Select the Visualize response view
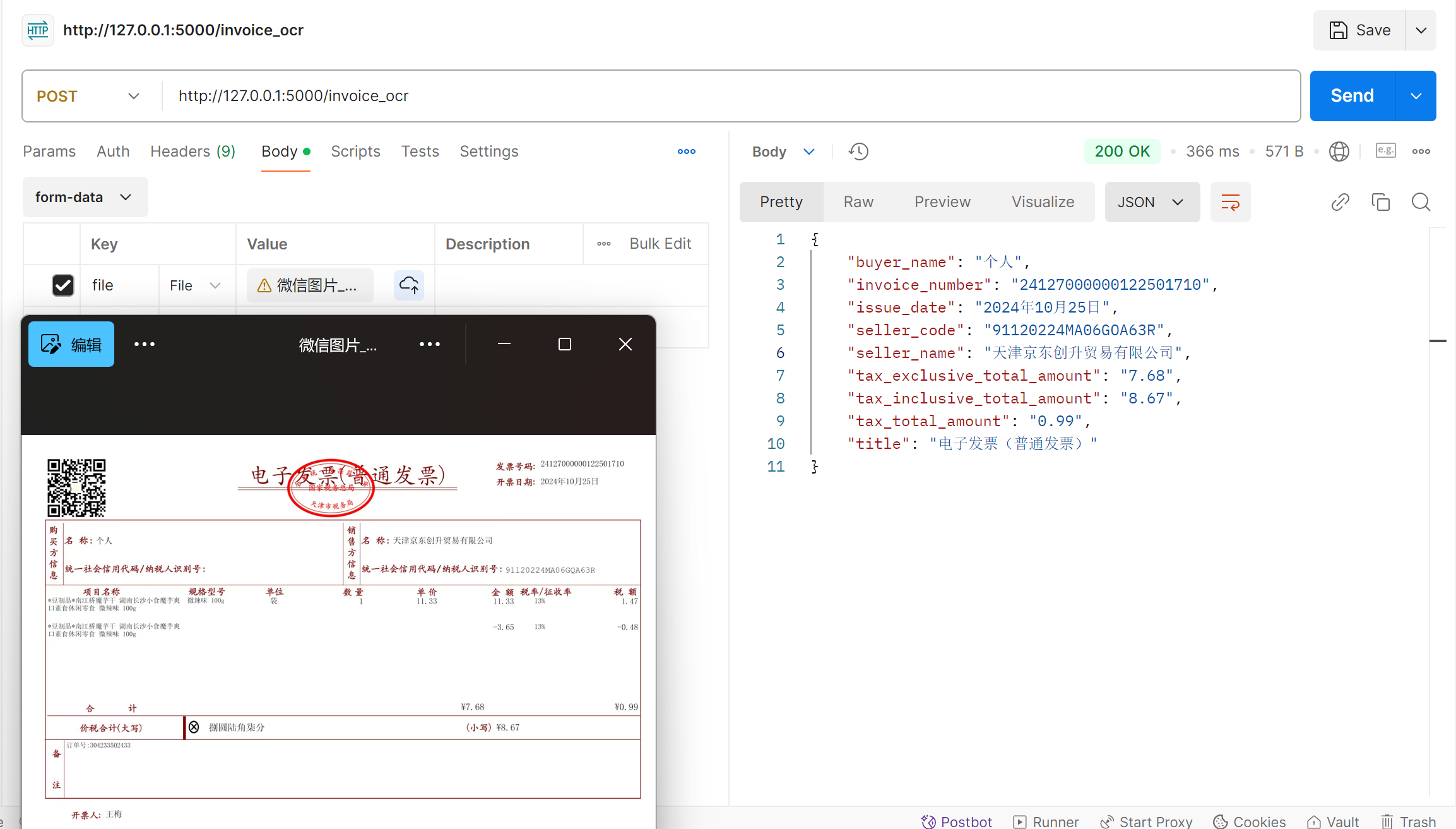 (1043, 202)
